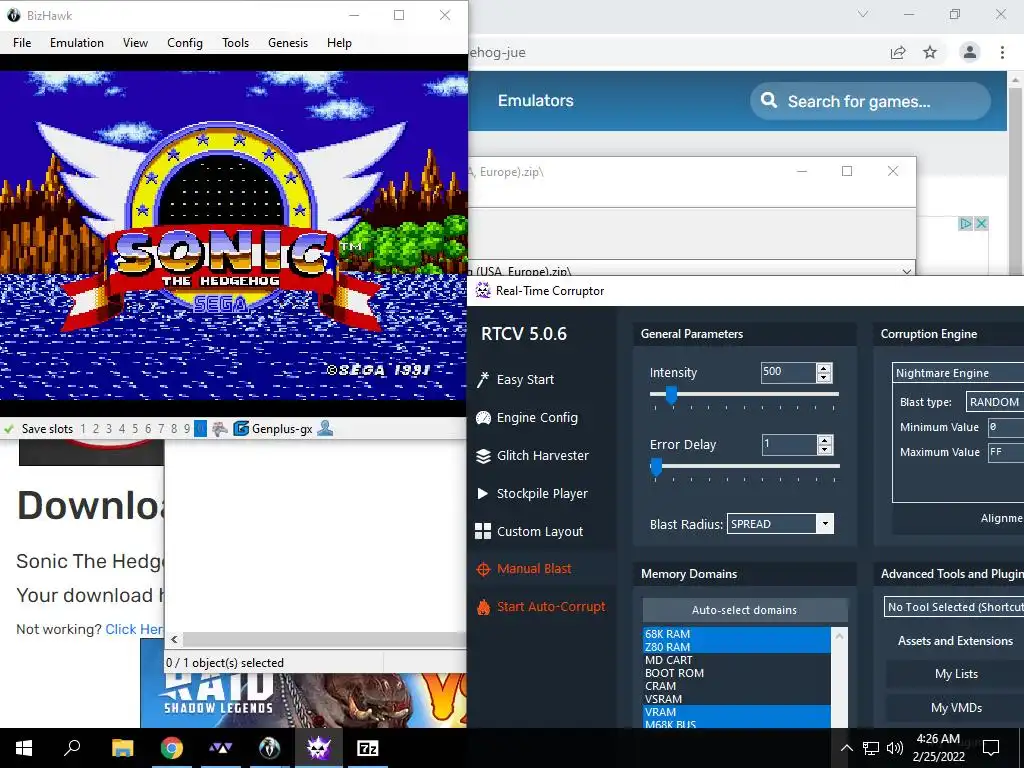Click the Search for games field
This screenshot has width=1024, height=768.
(x=871, y=101)
